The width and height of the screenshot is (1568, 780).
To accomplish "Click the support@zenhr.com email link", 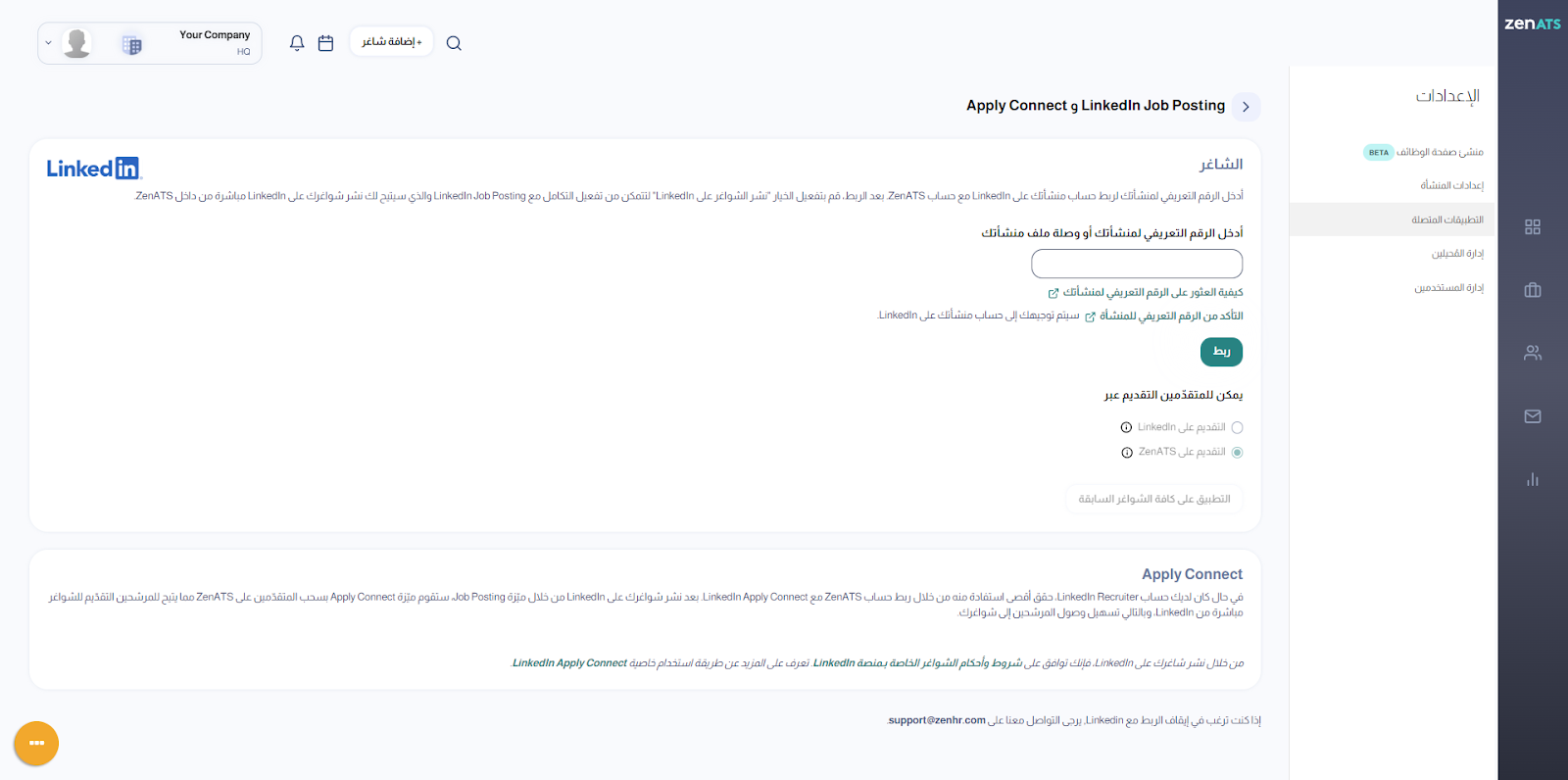I will click(x=937, y=720).
